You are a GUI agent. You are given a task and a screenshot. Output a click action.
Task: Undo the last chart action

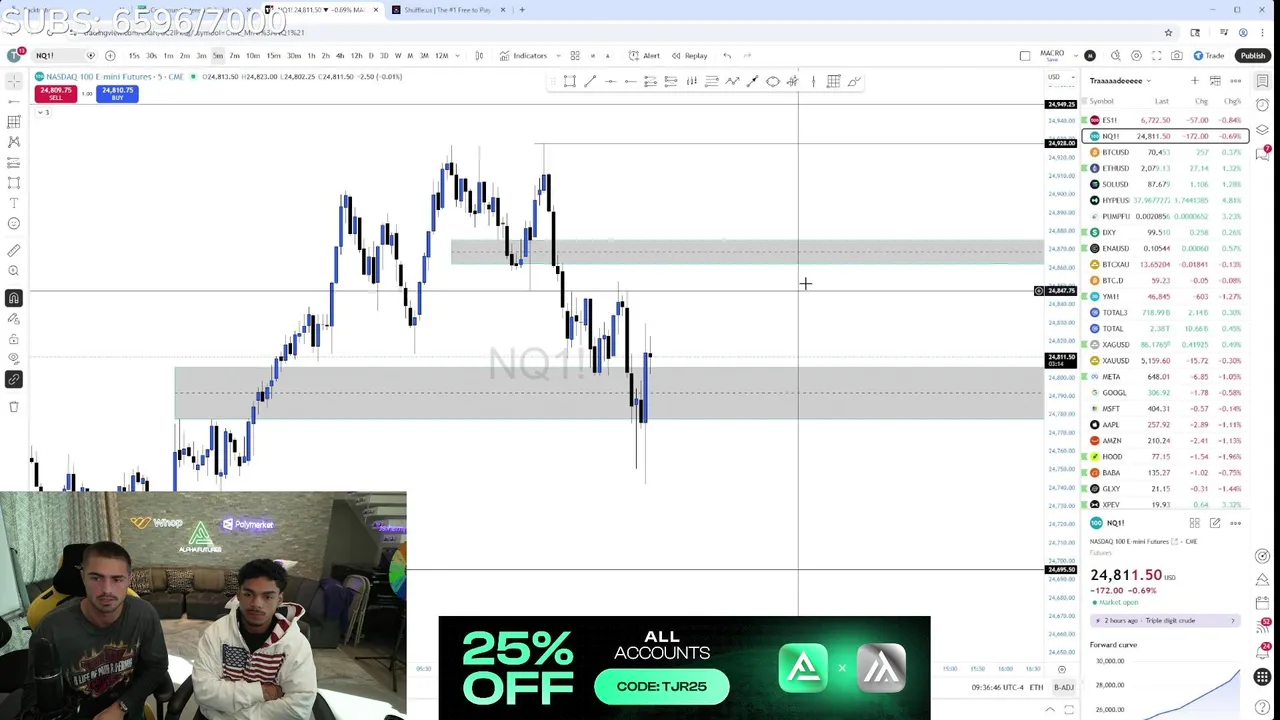point(727,55)
